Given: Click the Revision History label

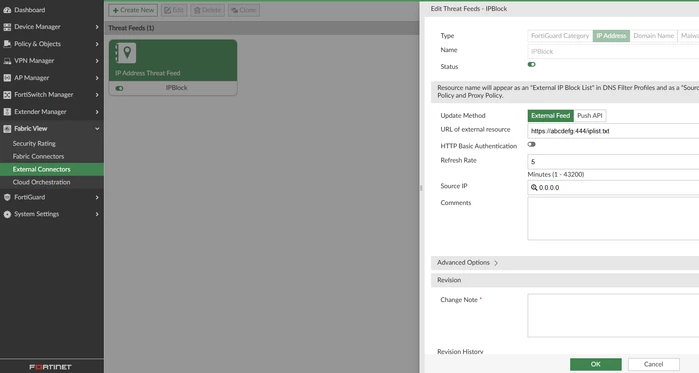Looking at the screenshot, I should (x=460, y=352).
